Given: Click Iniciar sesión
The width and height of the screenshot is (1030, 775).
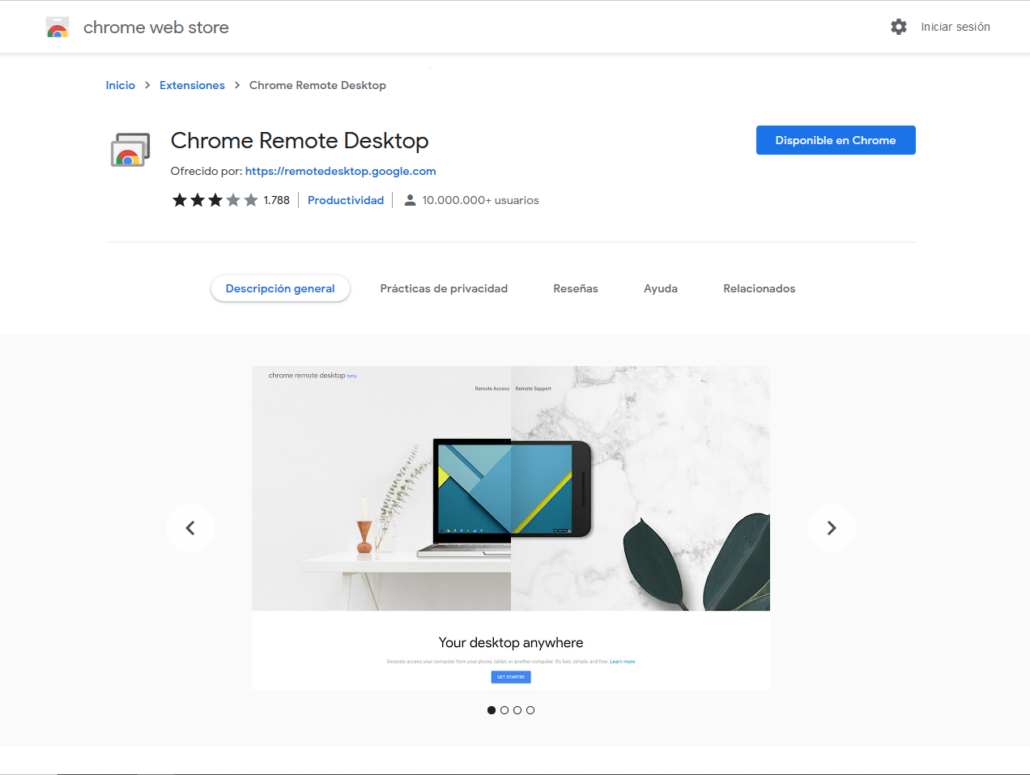Looking at the screenshot, I should coord(954,27).
